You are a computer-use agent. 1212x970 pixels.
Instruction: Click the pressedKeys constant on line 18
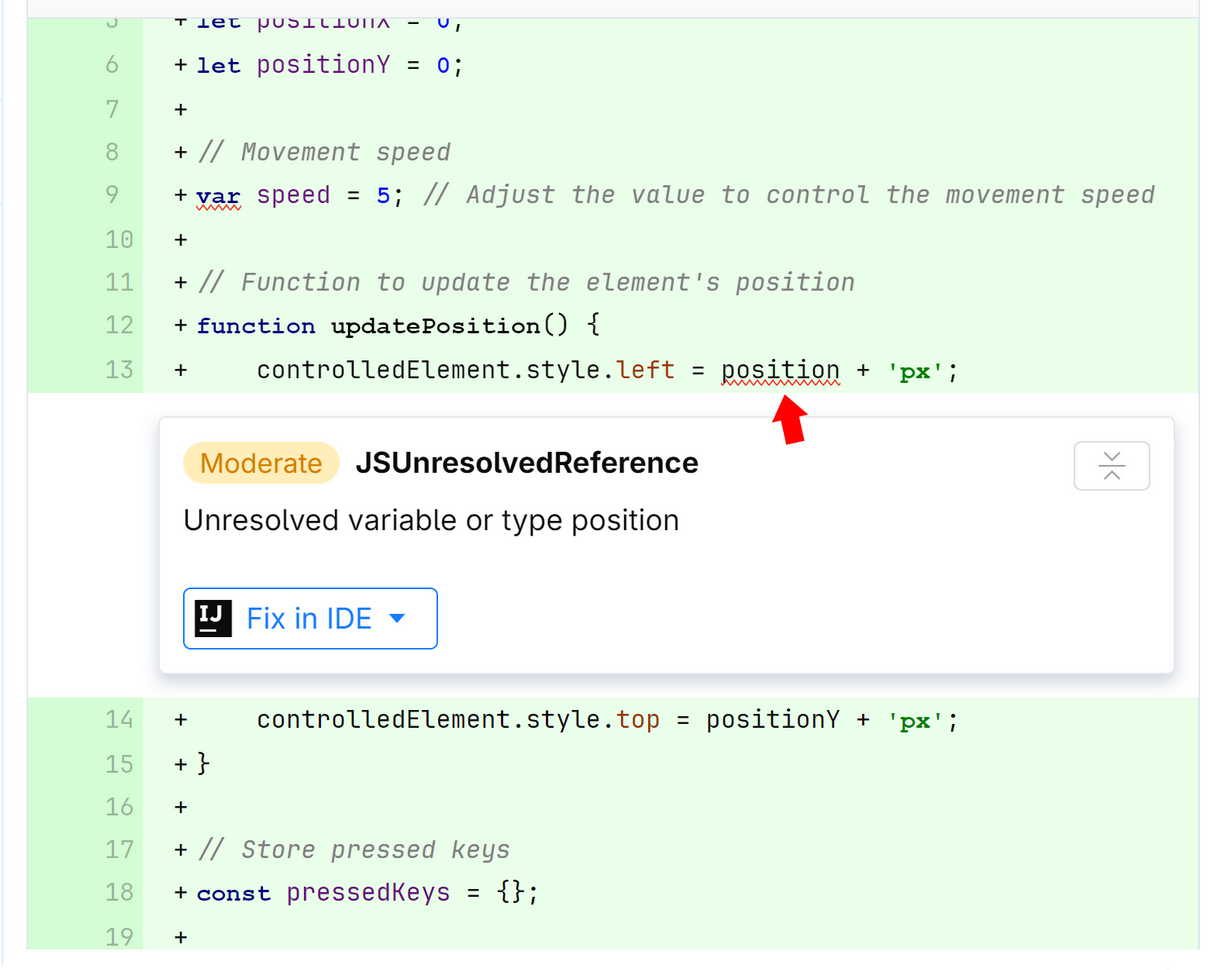click(368, 892)
